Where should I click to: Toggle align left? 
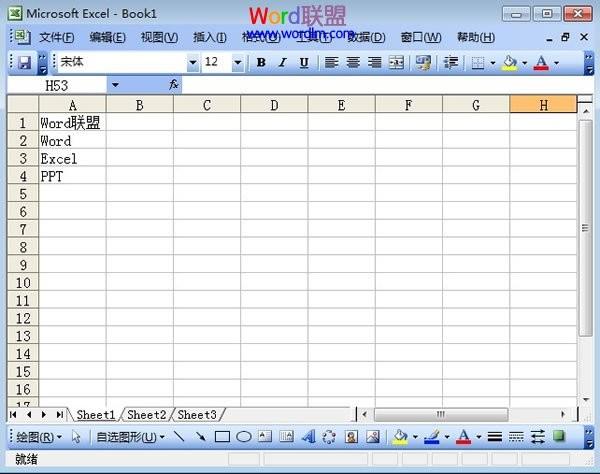pos(331,62)
